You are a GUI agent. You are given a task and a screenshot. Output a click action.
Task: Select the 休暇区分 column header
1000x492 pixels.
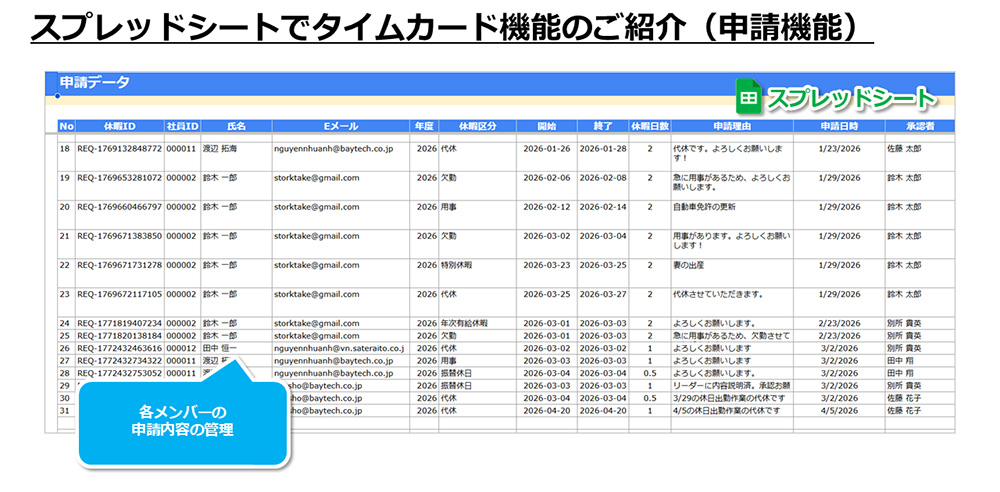[x=477, y=126]
